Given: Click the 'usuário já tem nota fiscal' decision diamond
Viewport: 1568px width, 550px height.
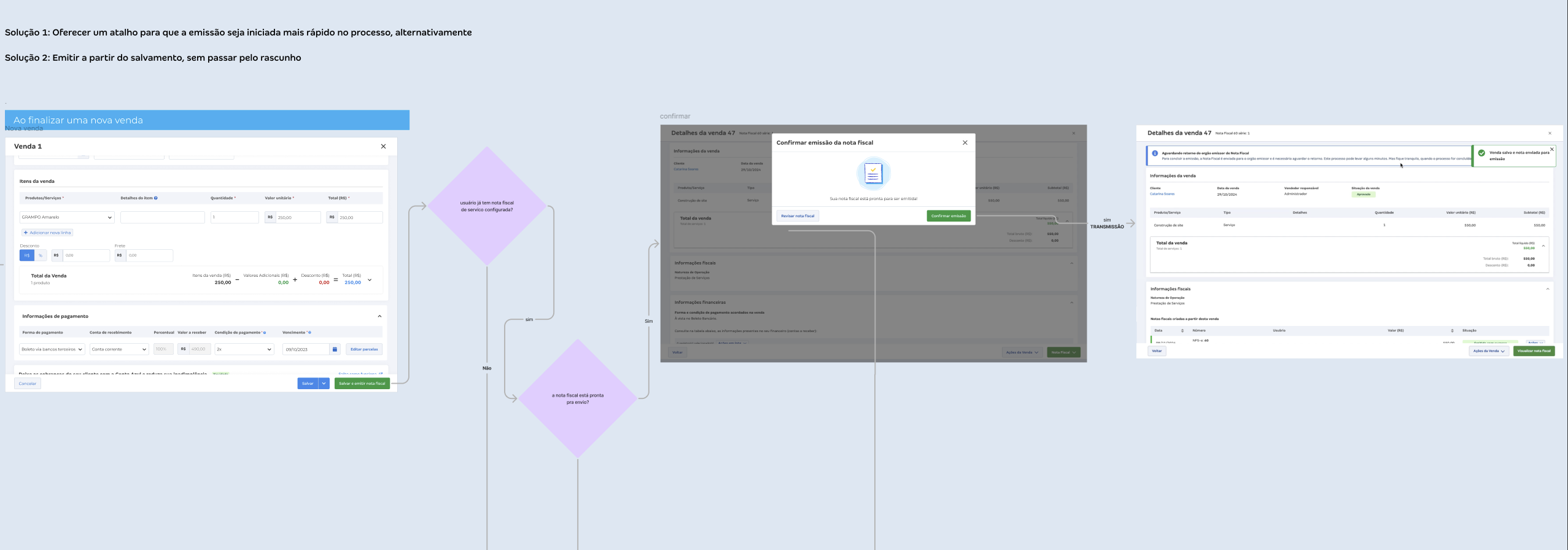Looking at the screenshot, I should click(487, 206).
